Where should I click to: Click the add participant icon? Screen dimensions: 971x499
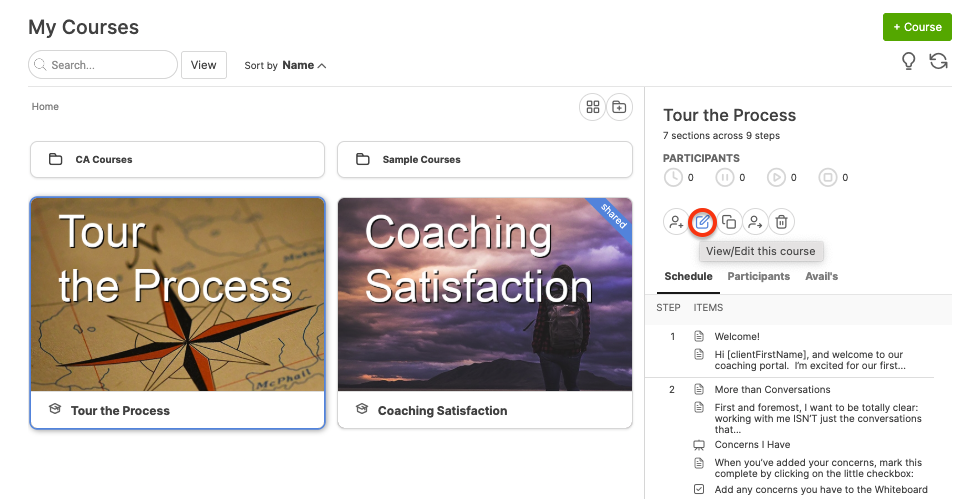676,222
